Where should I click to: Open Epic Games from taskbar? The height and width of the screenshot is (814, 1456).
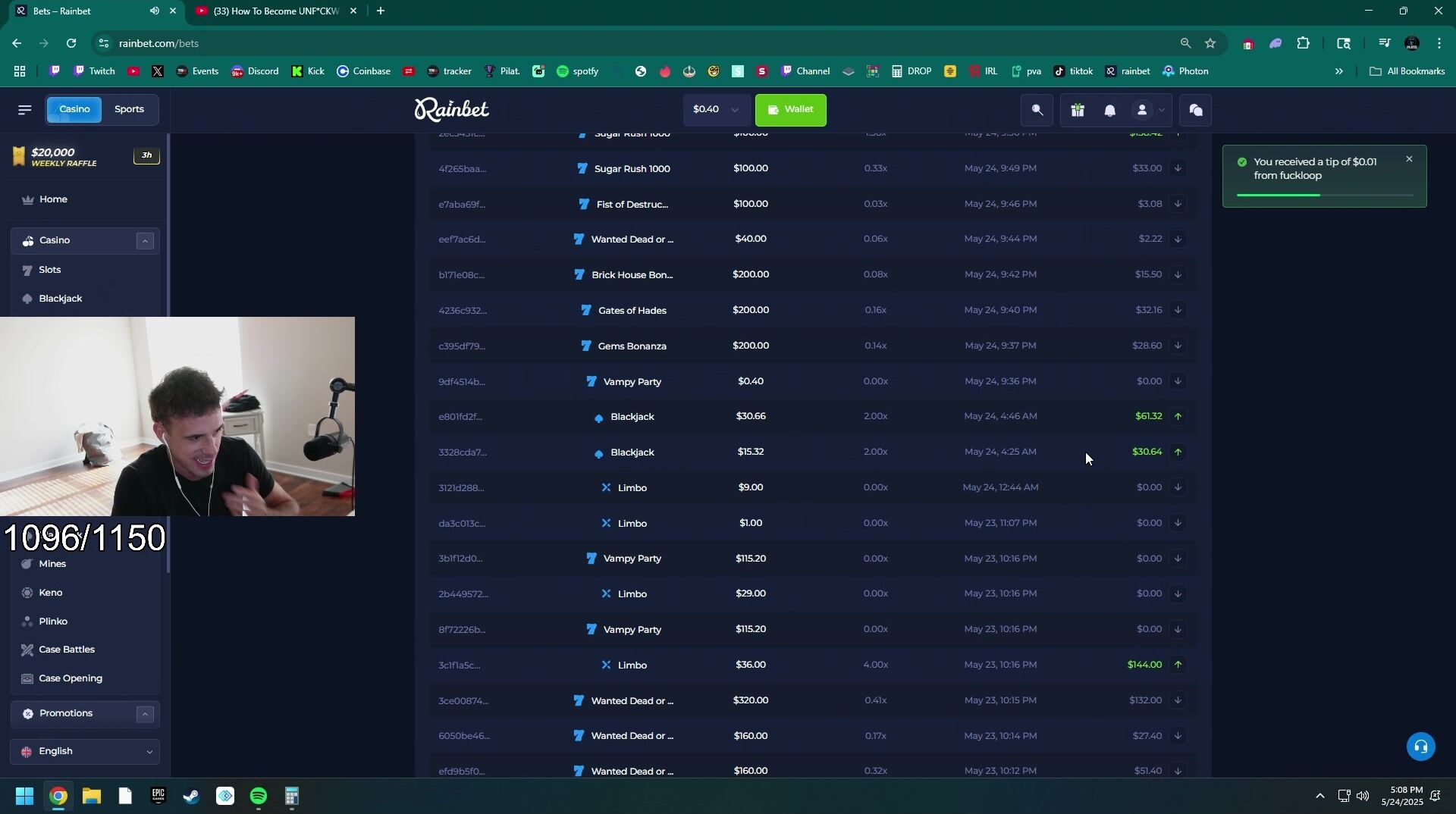coord(158,797)
